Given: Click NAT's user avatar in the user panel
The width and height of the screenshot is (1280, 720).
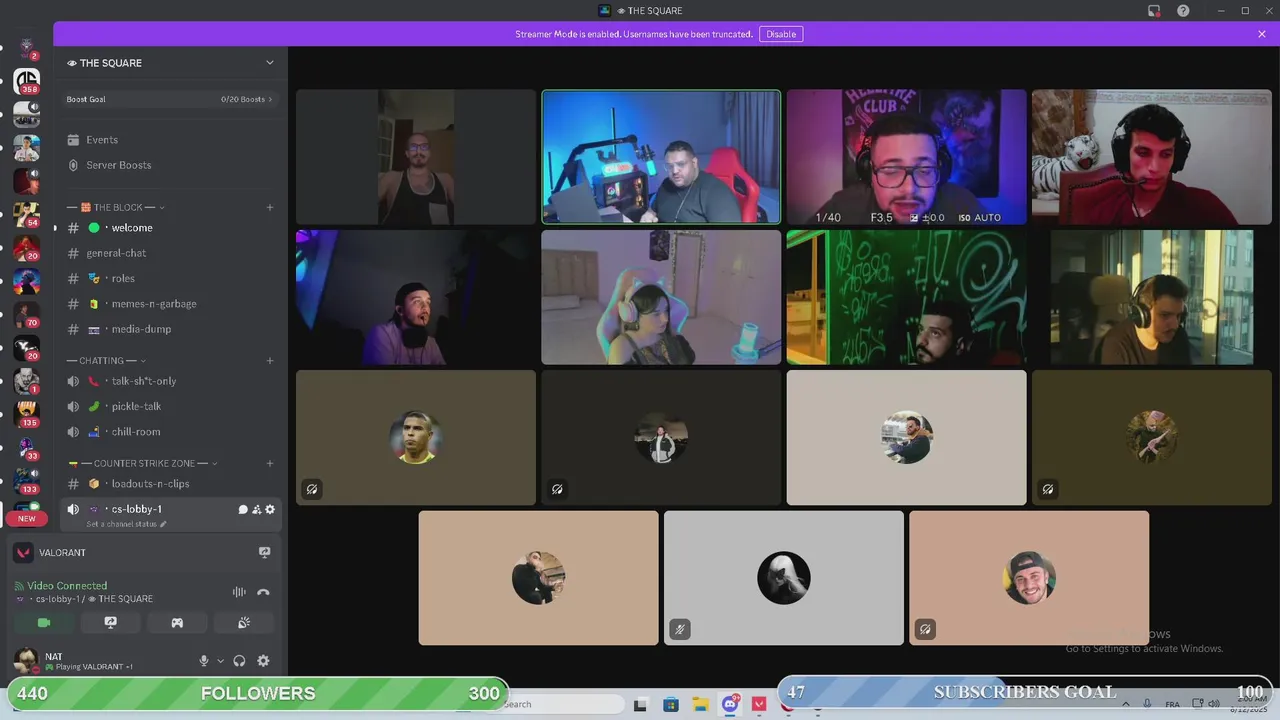Looking at the screenshot, I should point(26,661).
